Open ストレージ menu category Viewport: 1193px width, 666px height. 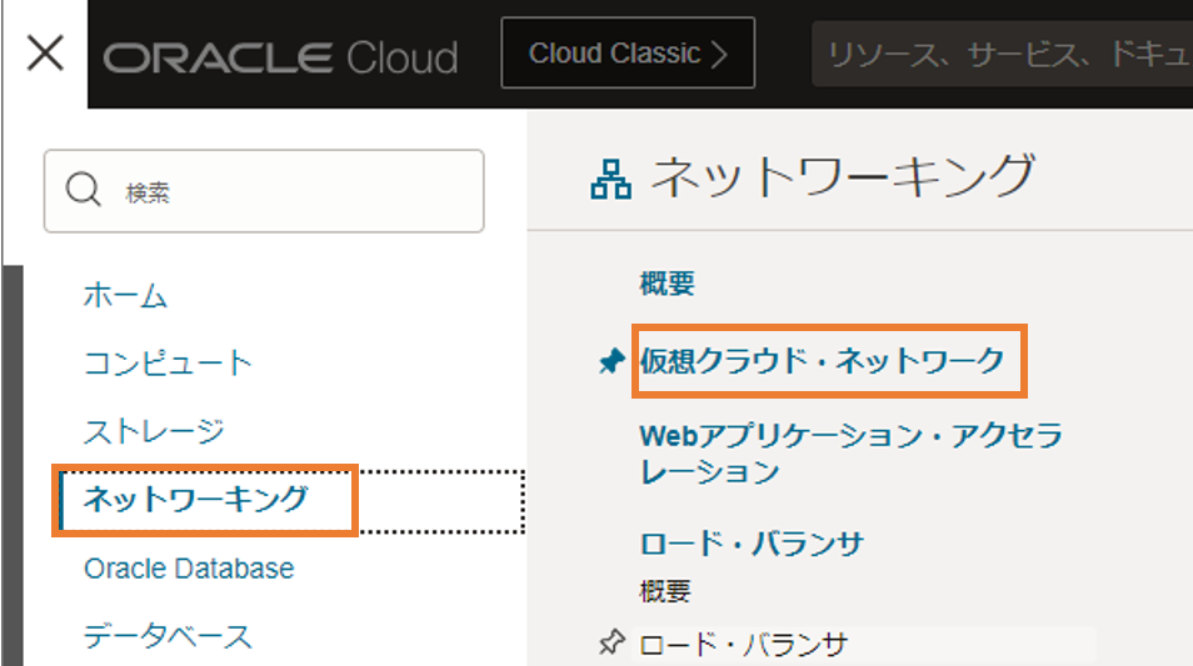point(154,431)
